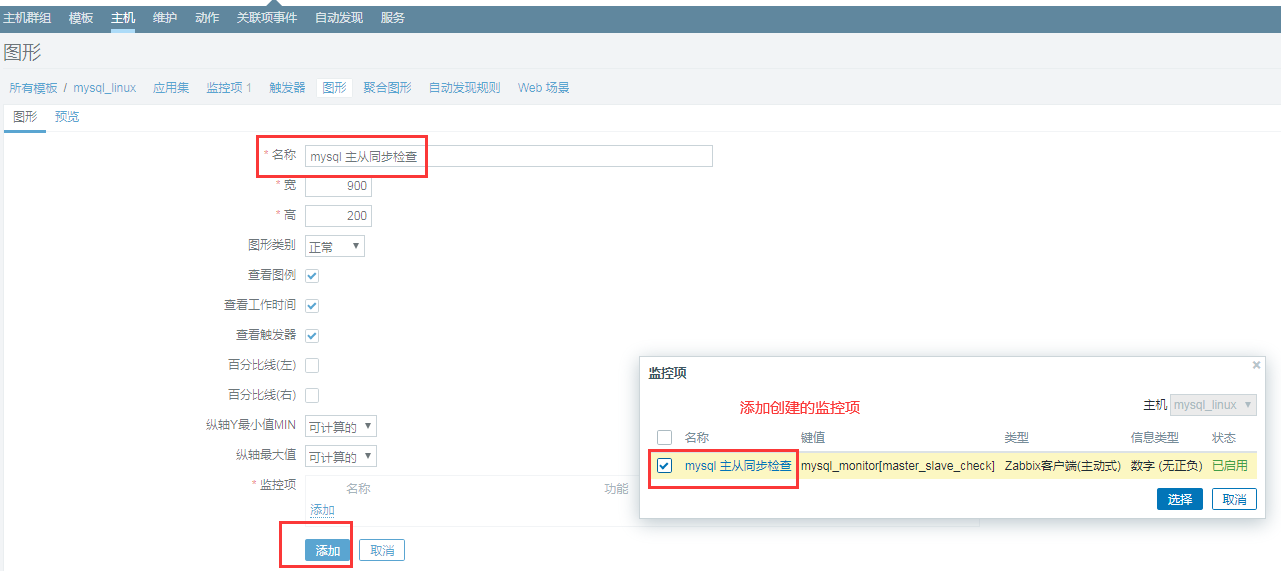Open 聚合图形 link
Screen dimensions: 1281x571
point(387,88)
